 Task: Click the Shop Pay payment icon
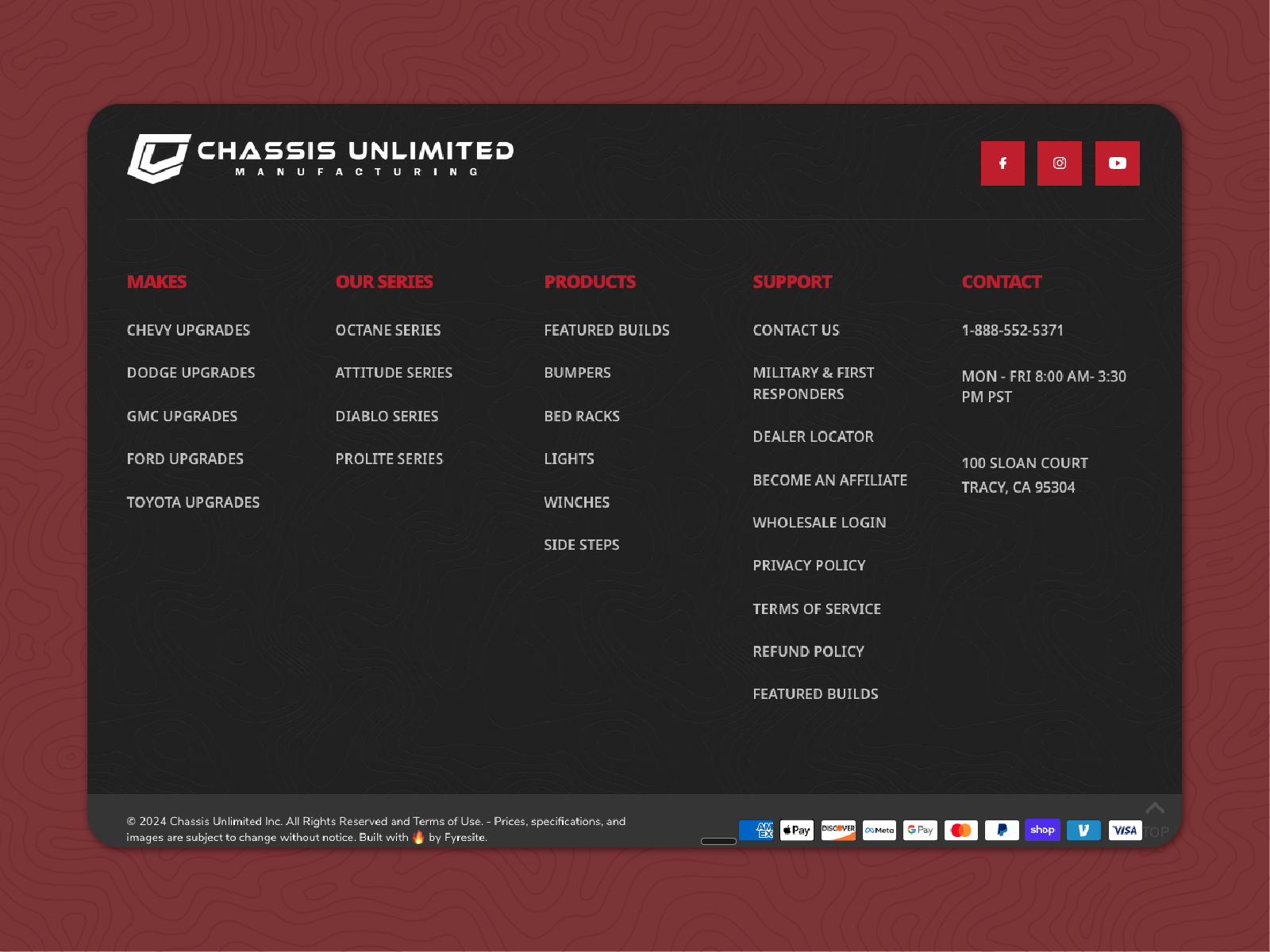(x=1043, y=830)
